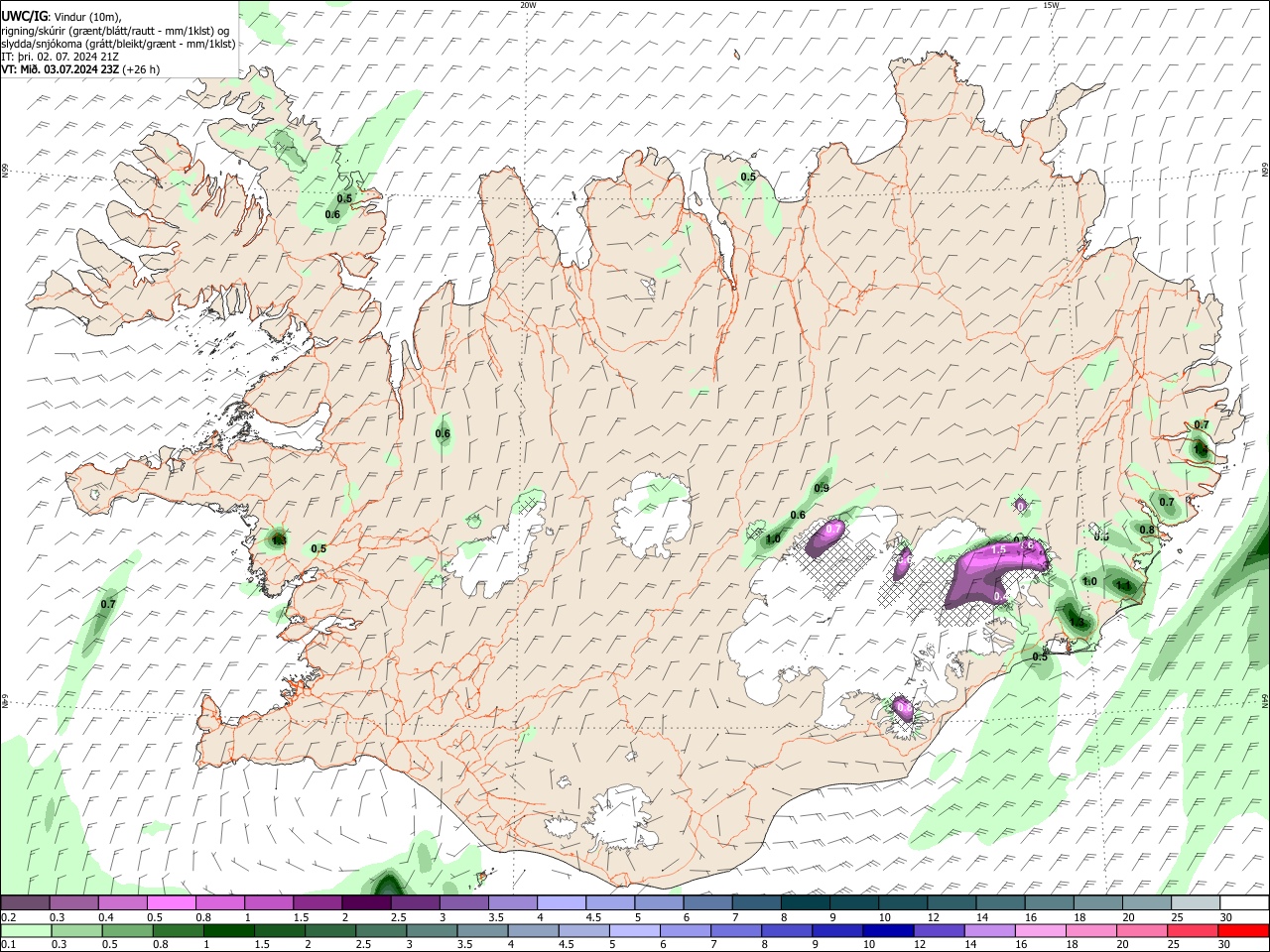Click the white 30 swatch in upper legend
Screen dimensions: 1270x952
tap(1245, 903)
